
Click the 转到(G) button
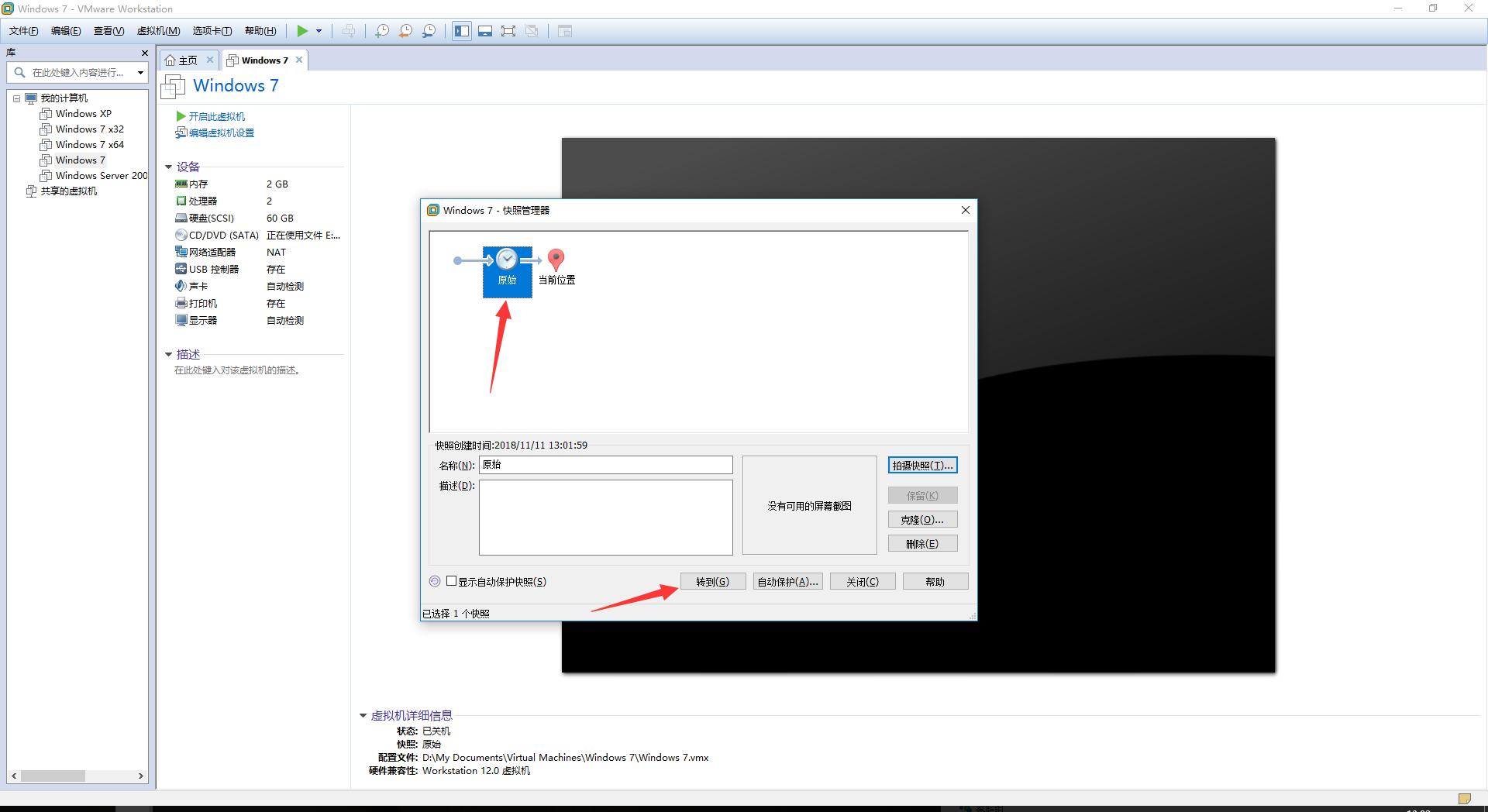click(x=713, y=582)
